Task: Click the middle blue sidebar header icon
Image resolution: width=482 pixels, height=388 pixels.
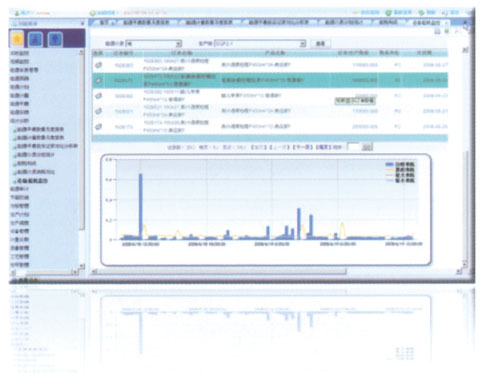Action: pyautogui.click(x=36, y=39)
